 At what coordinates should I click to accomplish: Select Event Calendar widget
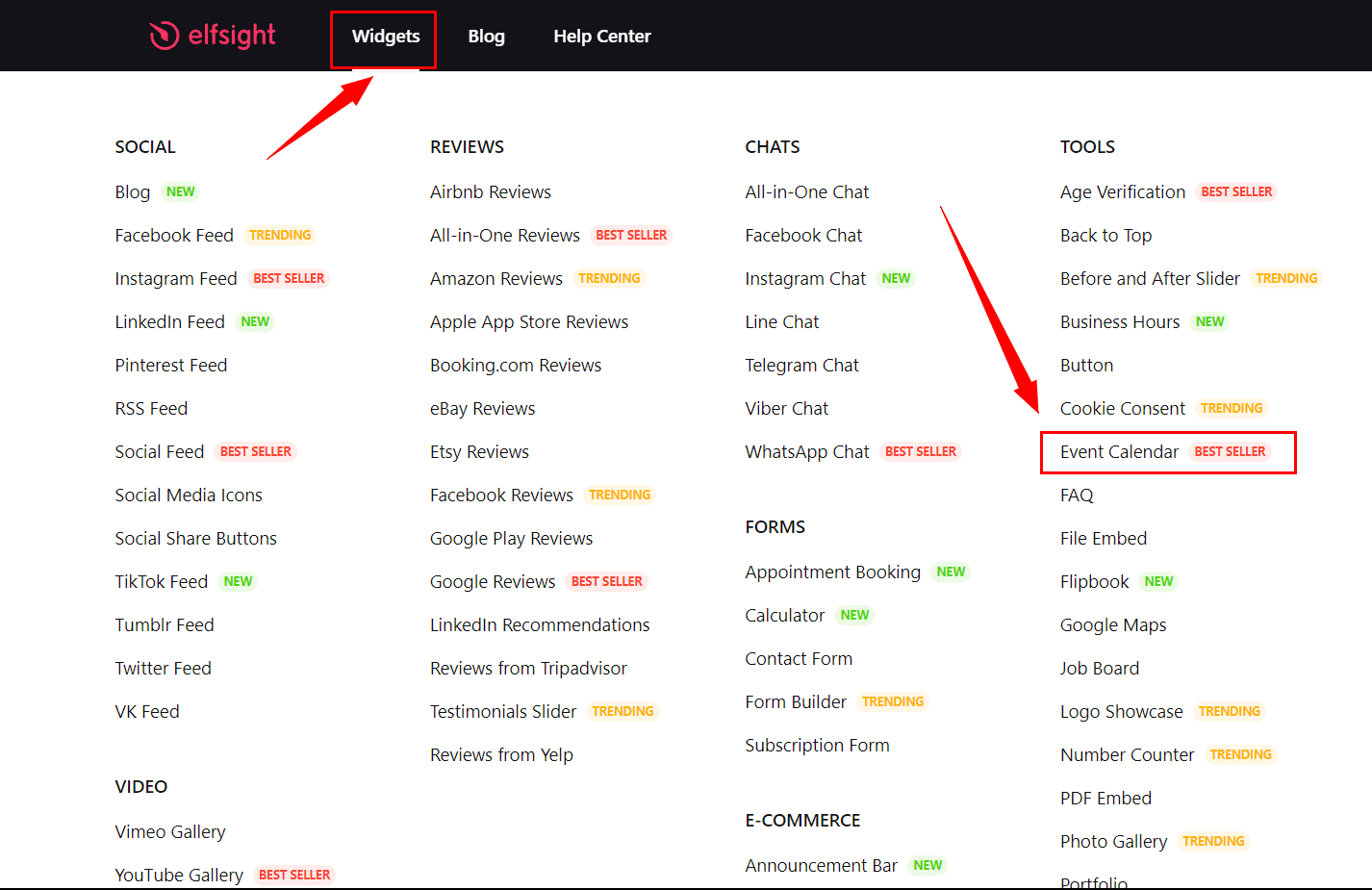pos(1120,452)
